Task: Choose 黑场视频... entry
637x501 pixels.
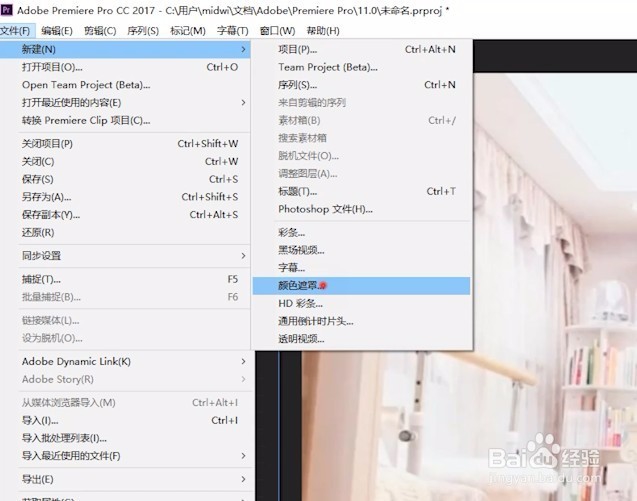Action: coord(362,250)
